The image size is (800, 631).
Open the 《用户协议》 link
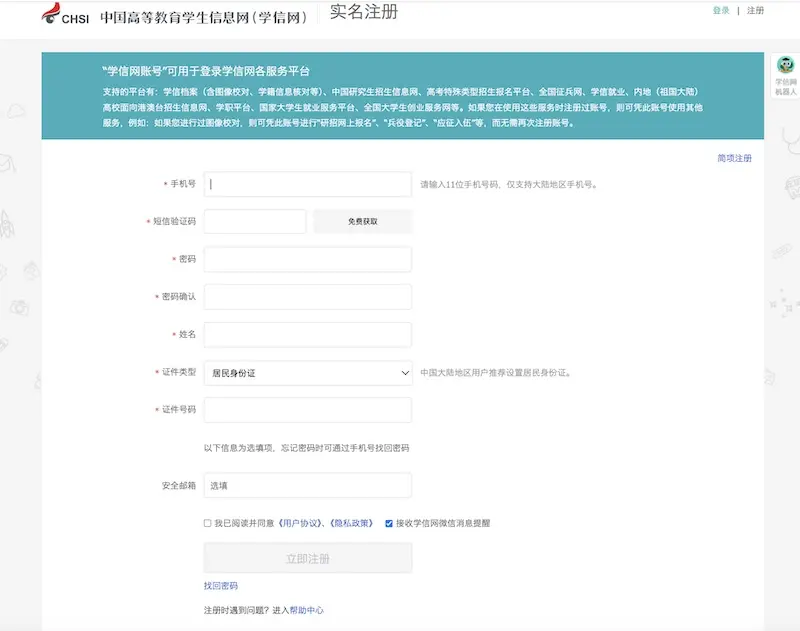[x=301, y=523]
